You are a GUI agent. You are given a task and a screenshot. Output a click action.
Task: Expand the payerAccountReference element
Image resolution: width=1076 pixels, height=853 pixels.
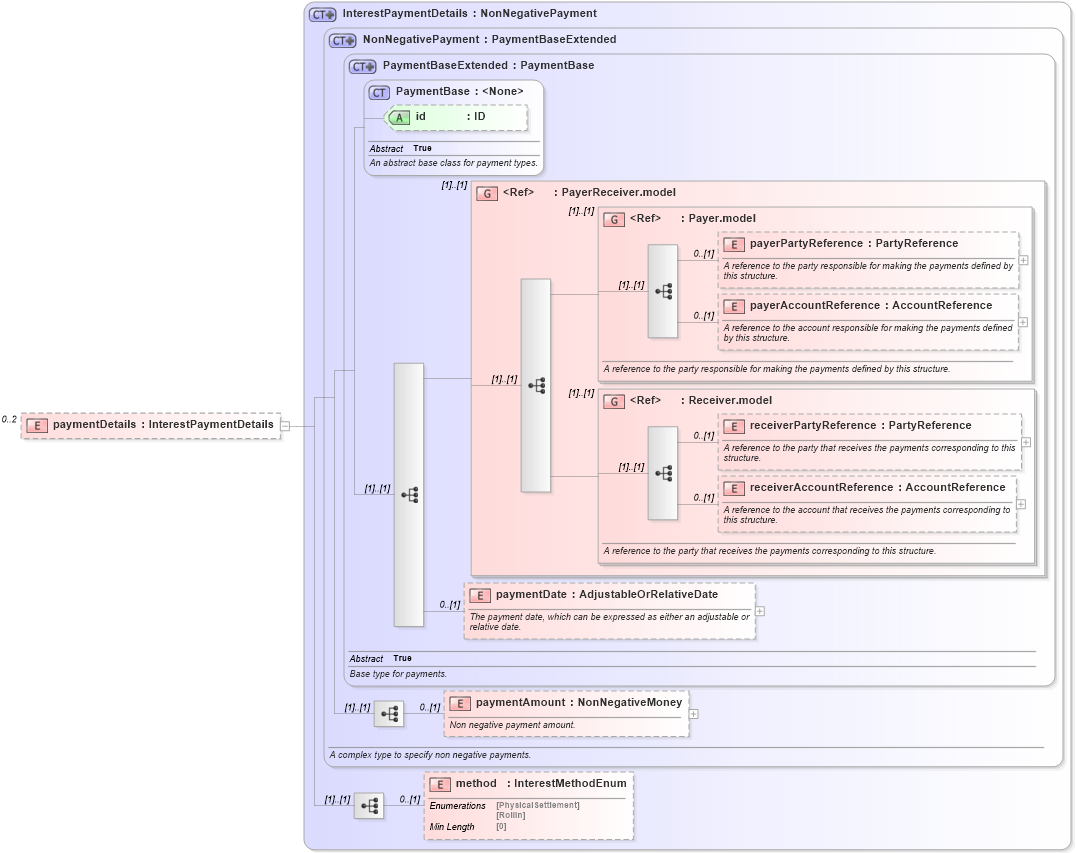1022,322
